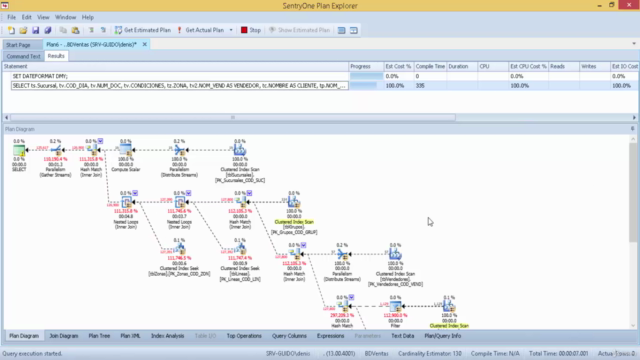640x360 pixels.
Task: Click the Save toolbar icon
Action: pos(36,30)
